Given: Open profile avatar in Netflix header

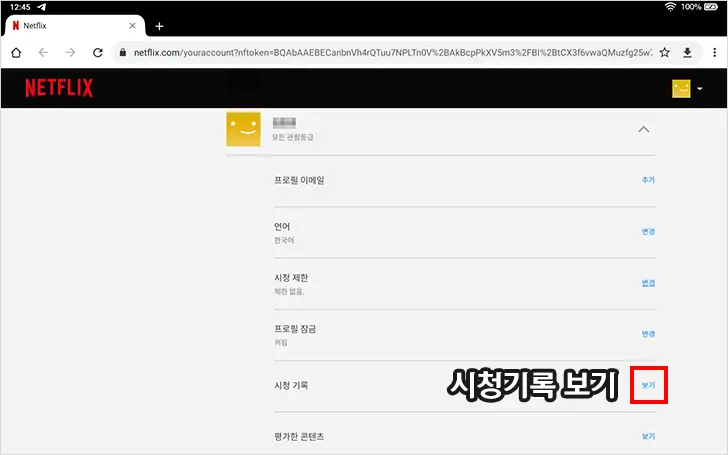Looking at the screenshot, I should tap(681, 89).
